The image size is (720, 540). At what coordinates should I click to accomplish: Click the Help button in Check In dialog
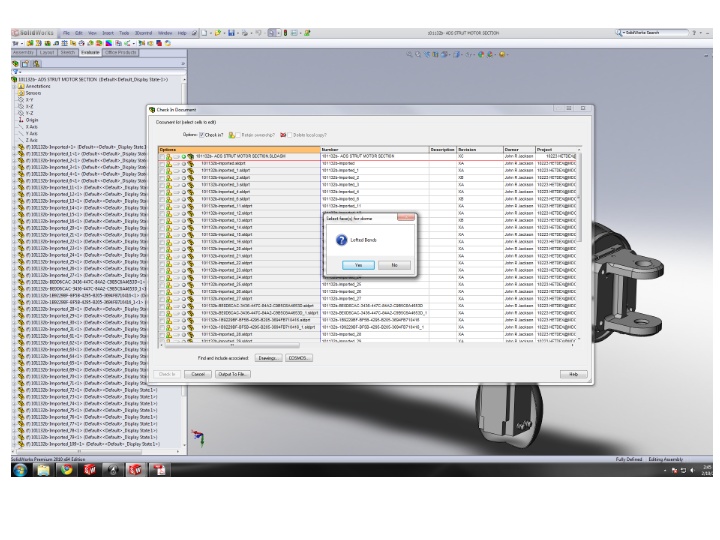(574, 374)
